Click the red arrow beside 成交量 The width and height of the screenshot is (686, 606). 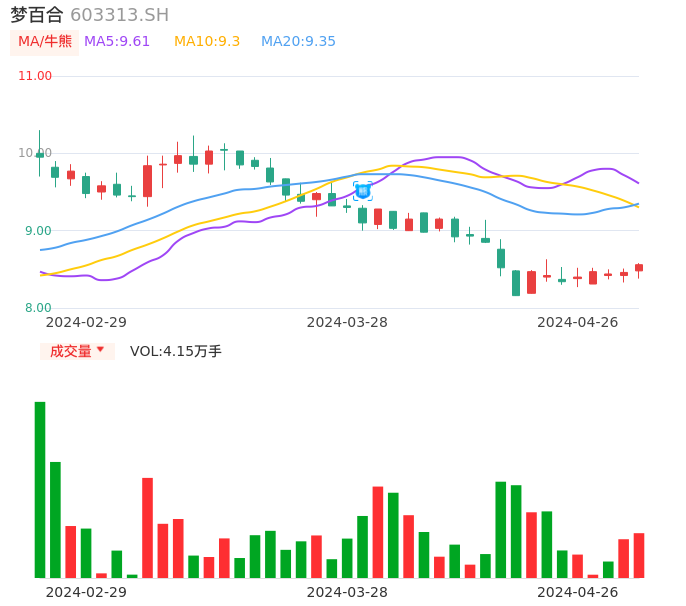point(100,350)
